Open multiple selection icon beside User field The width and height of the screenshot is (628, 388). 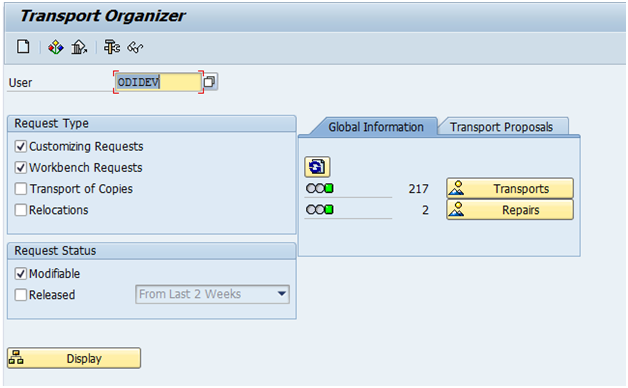point(210,82)
